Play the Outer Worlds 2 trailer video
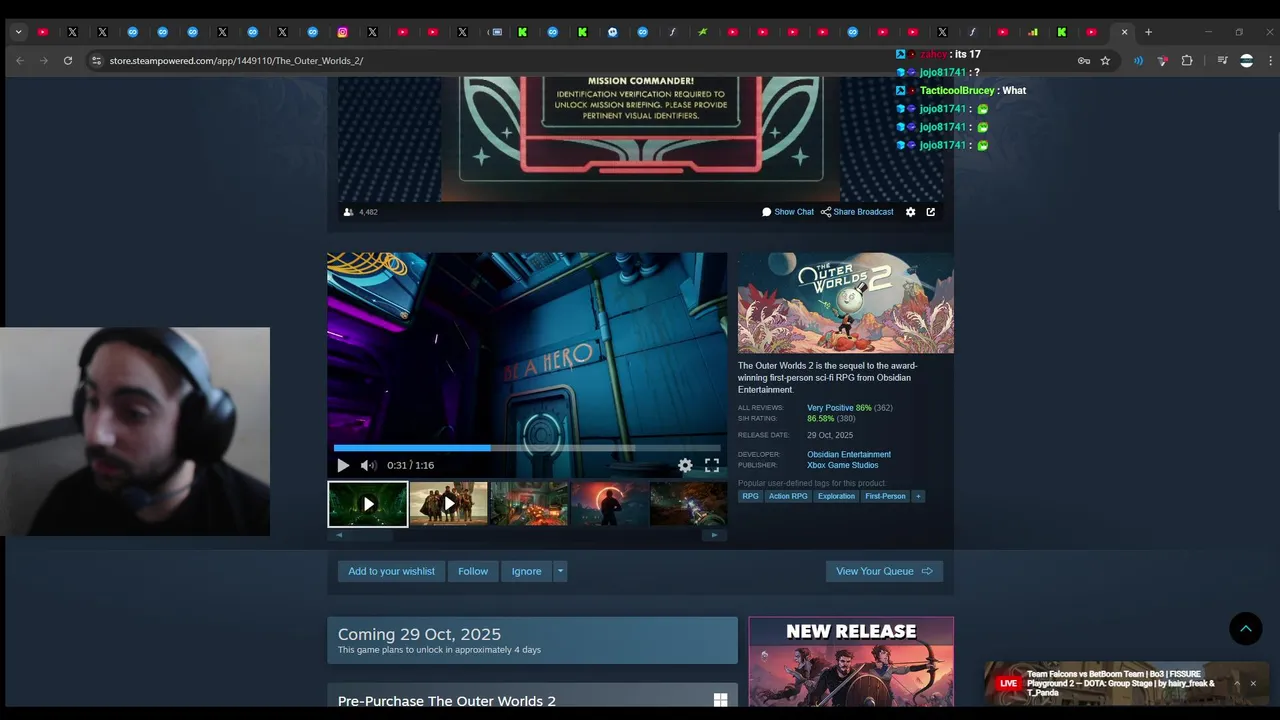1280x720 pixels. [343, 465]
